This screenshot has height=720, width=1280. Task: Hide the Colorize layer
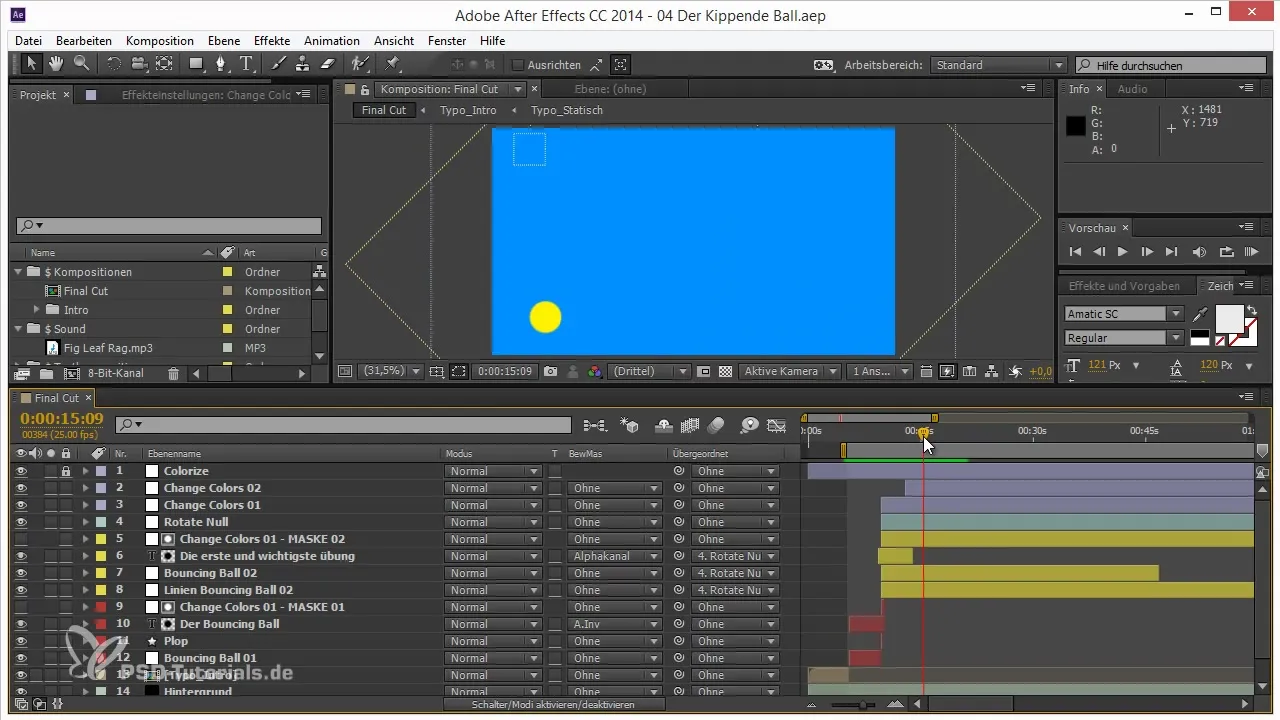click(20, 471)
